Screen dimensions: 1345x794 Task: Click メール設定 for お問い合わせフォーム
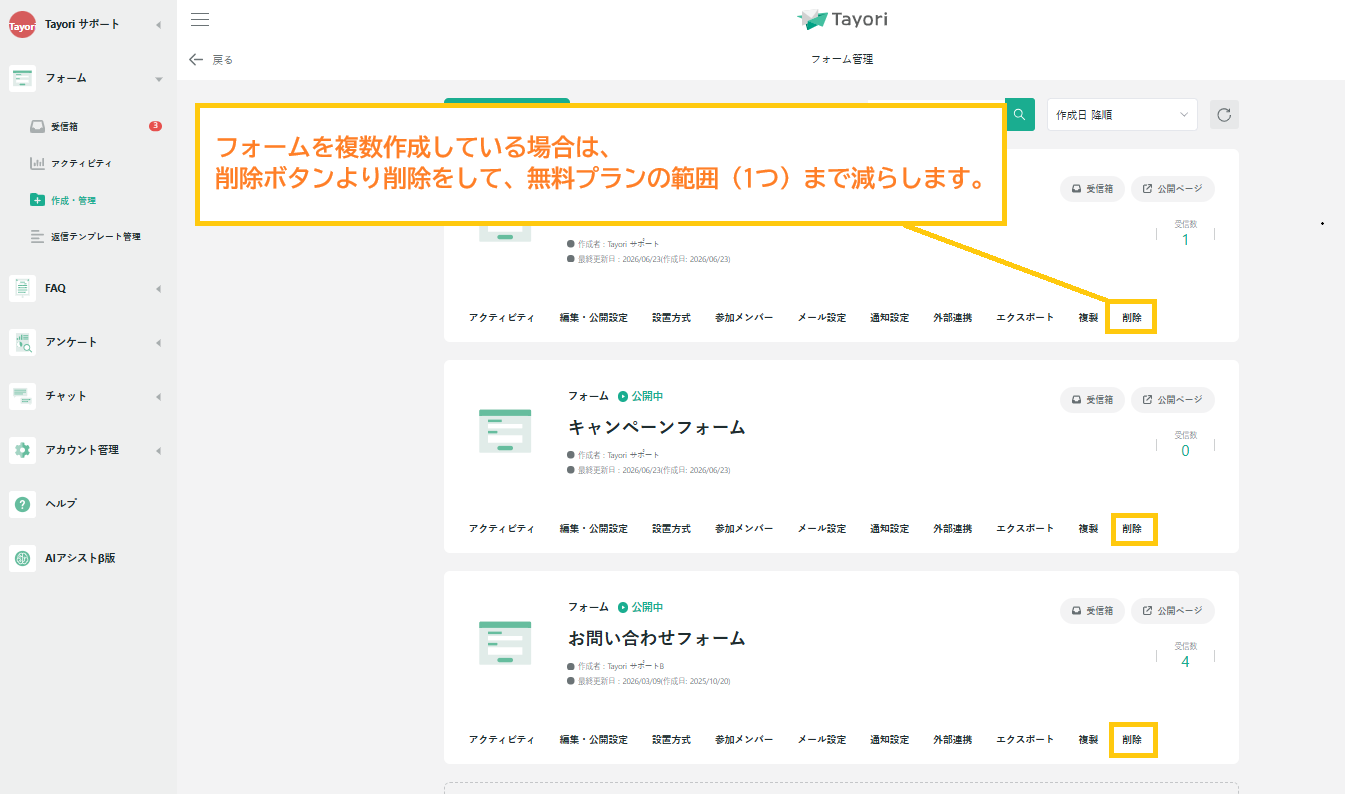point(822,740)
